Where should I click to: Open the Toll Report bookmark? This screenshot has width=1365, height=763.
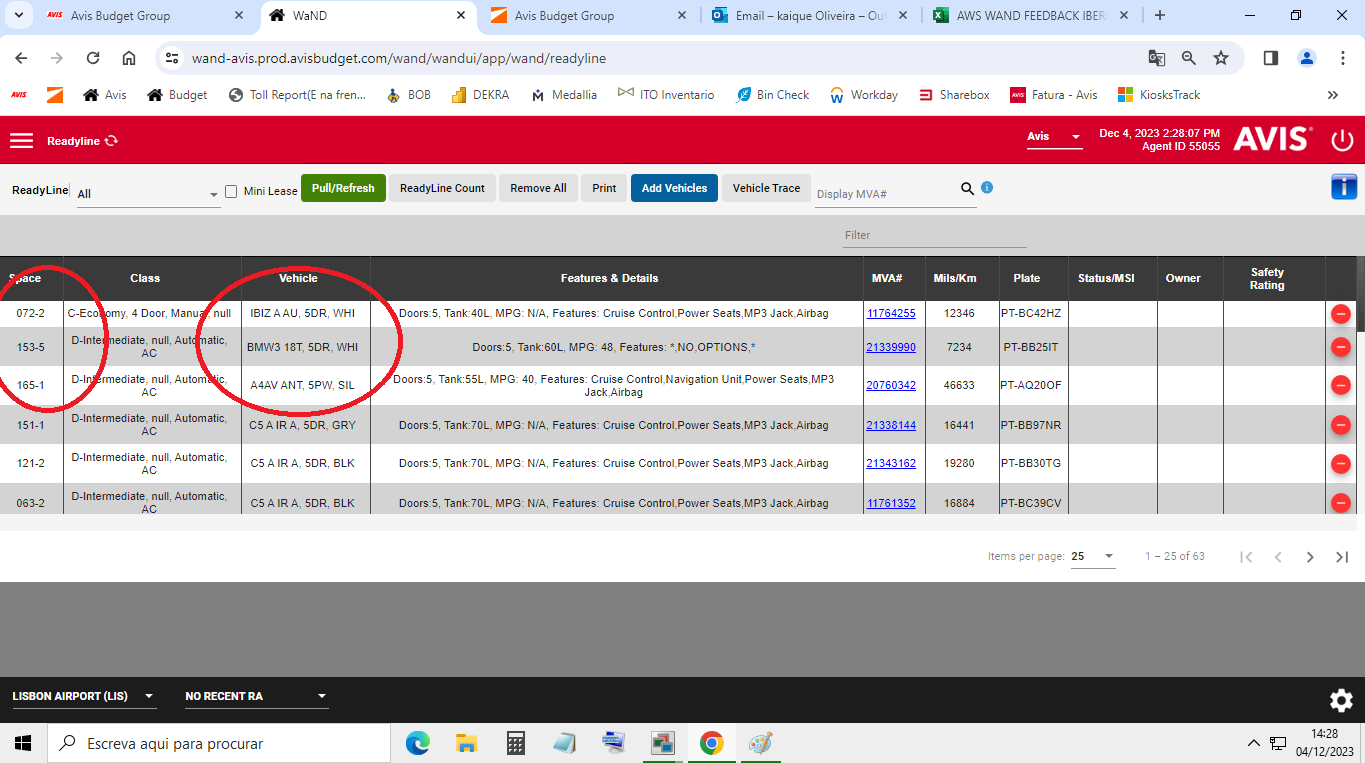pos(297,95)
